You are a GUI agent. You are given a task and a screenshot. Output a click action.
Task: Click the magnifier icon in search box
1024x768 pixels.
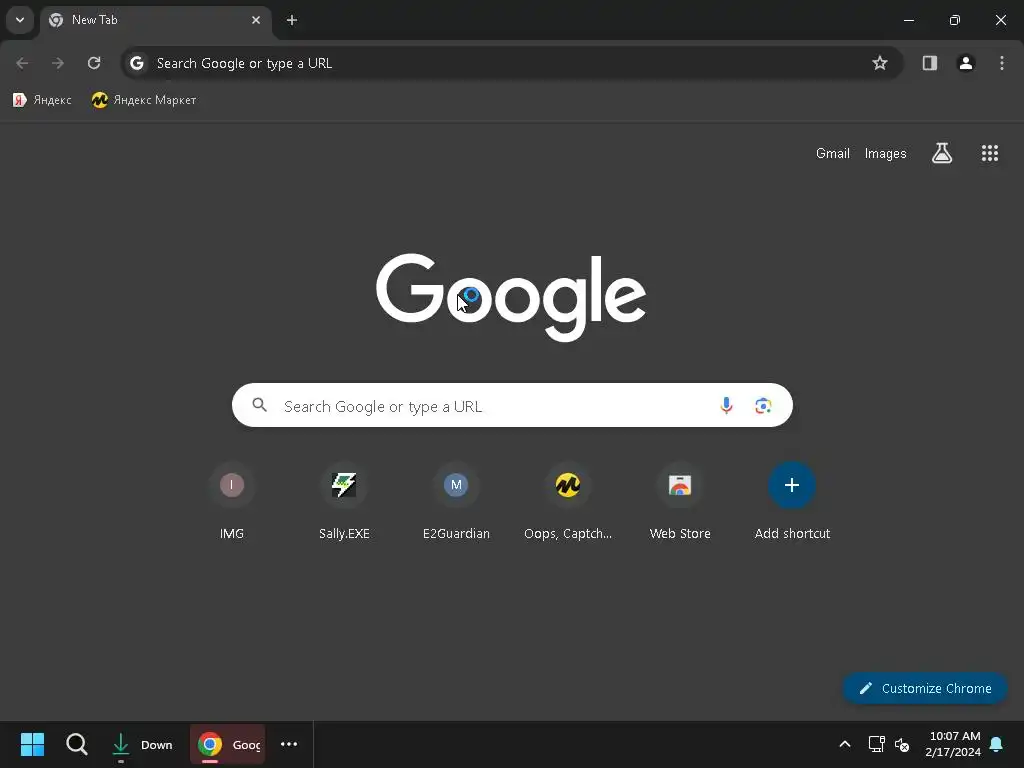[x=260, y=406]
